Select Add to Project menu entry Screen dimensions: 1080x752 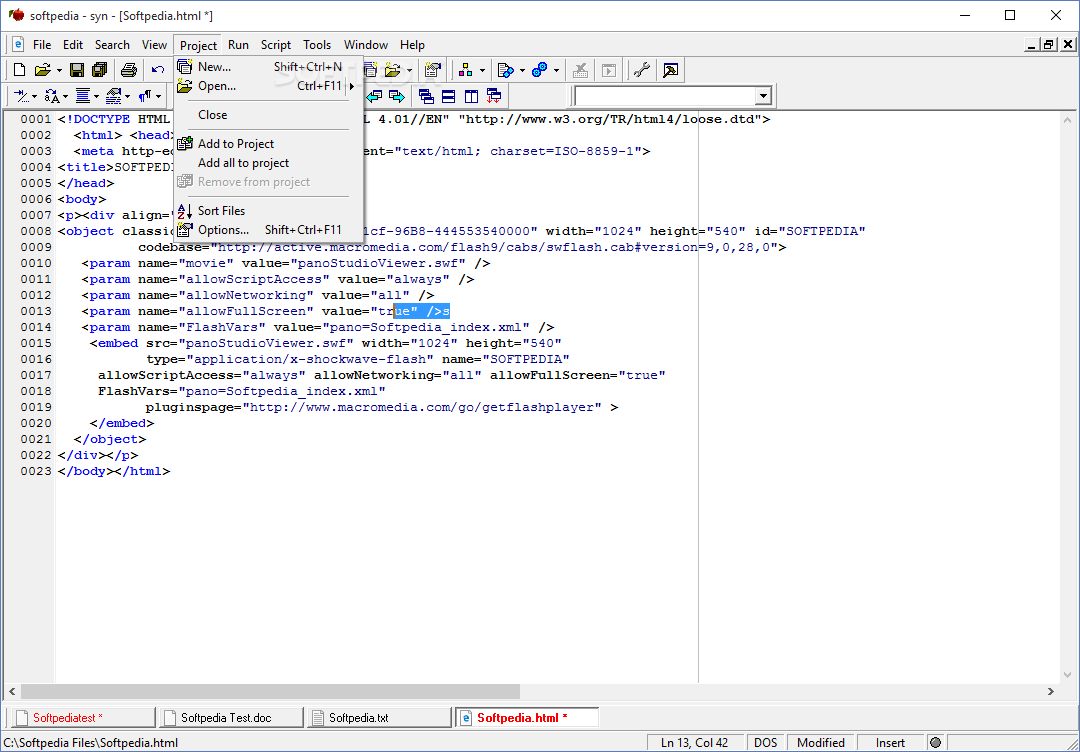[269, 144]
